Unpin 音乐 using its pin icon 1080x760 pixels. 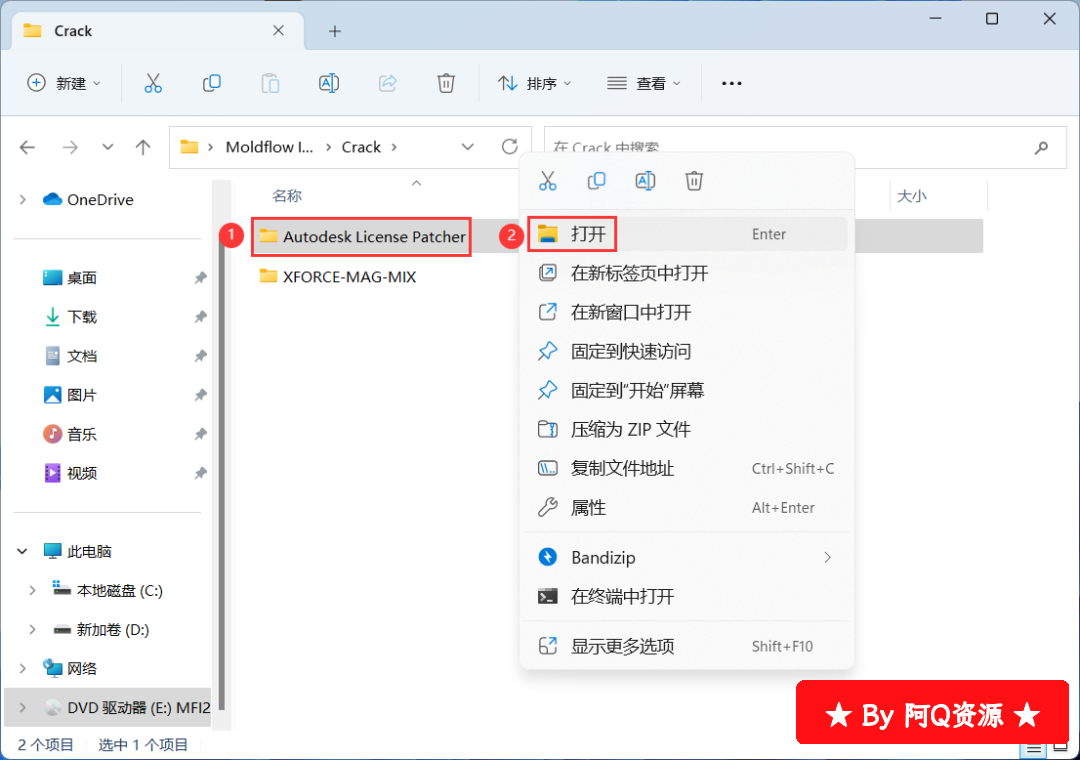coord(200,435)
